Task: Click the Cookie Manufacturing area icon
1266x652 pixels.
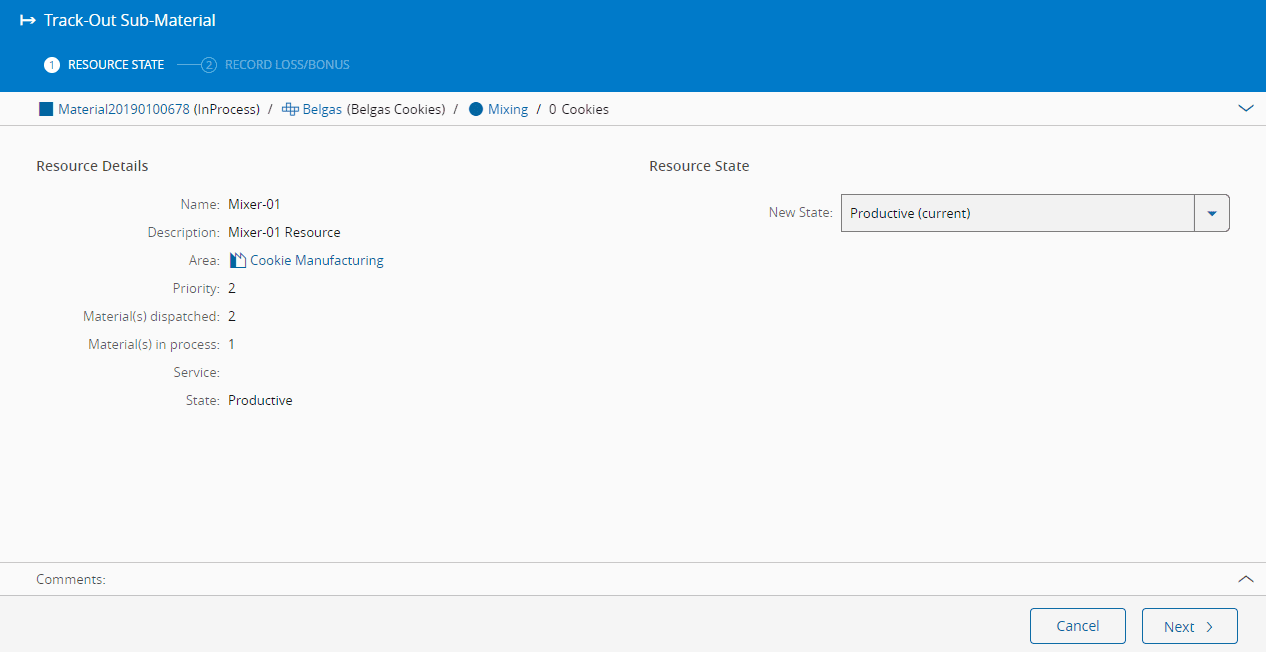Action: coord(237,260)
